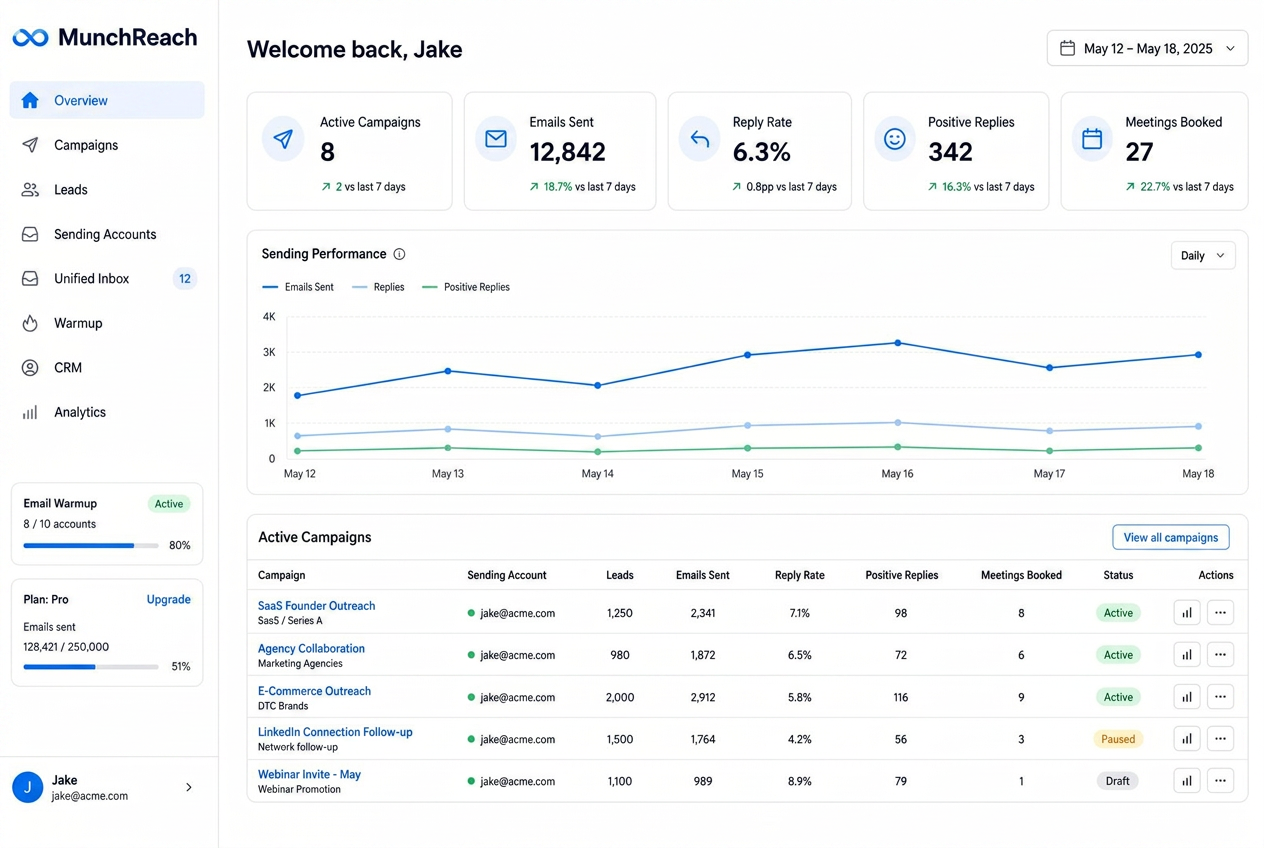Viewport: 1264px width, 848px height.
Task: Click the MunchReach infinity logo
Action: click(30, 38)
